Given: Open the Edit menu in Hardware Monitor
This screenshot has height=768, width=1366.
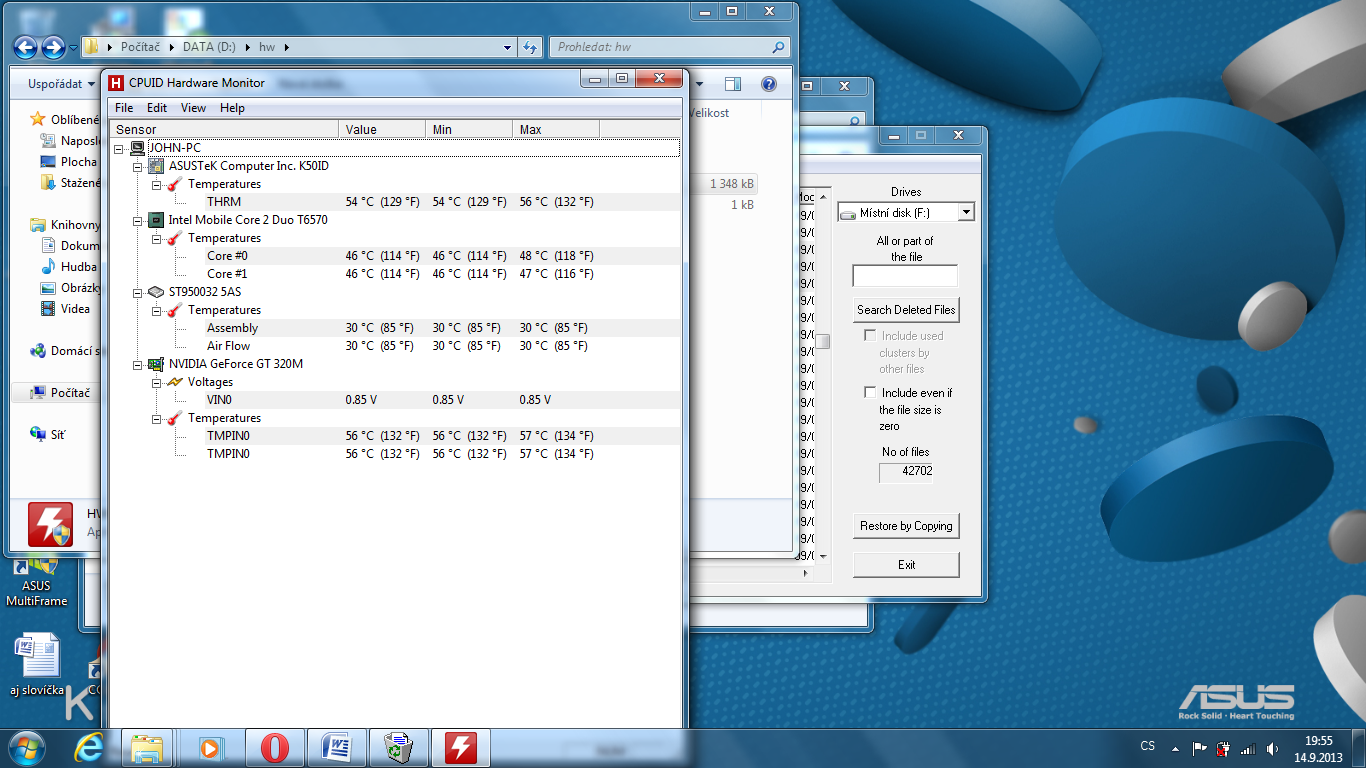Looking at the screenshot, I should tap(157, 108).
